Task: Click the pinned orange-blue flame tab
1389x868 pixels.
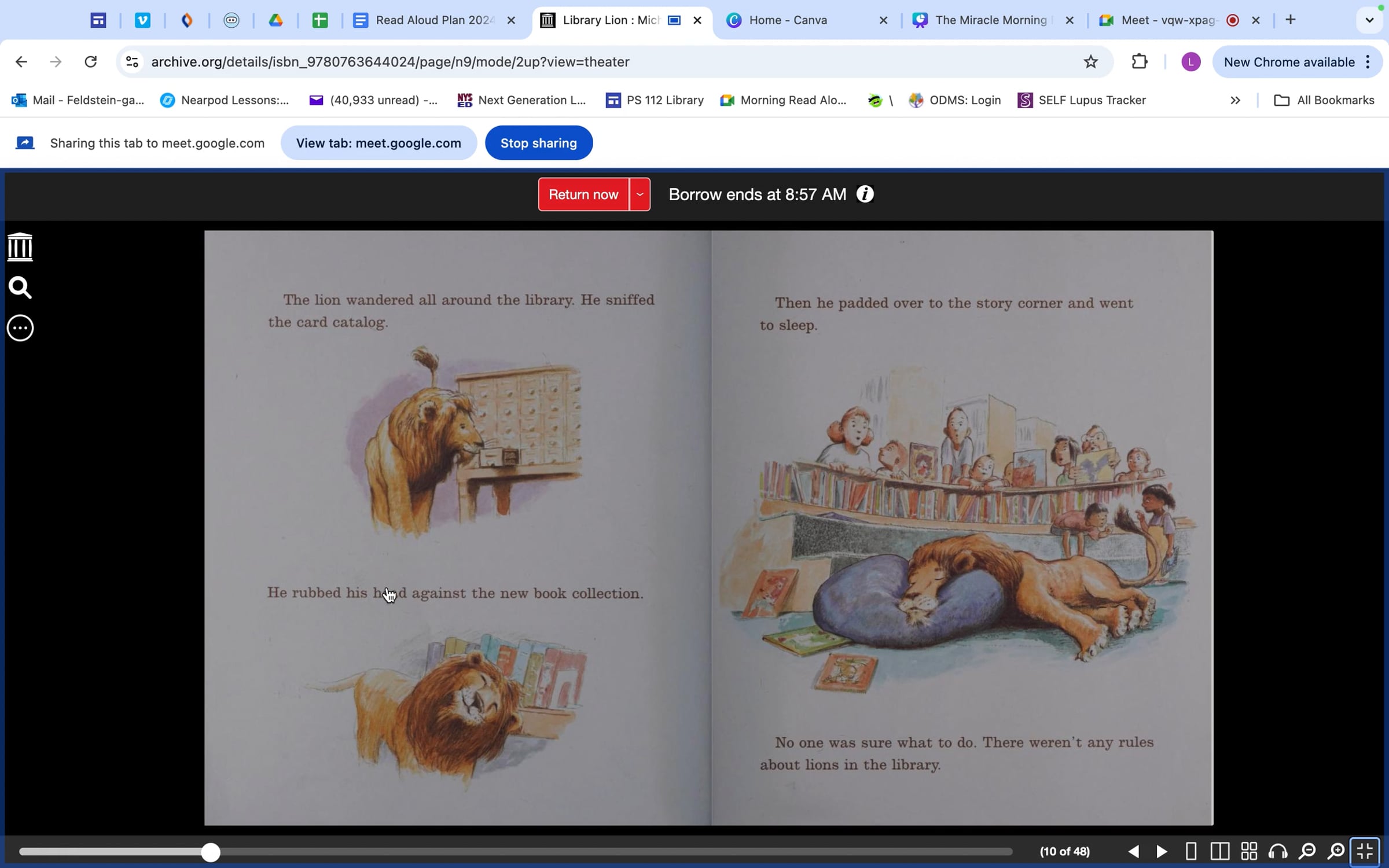Action: point(187,20)
